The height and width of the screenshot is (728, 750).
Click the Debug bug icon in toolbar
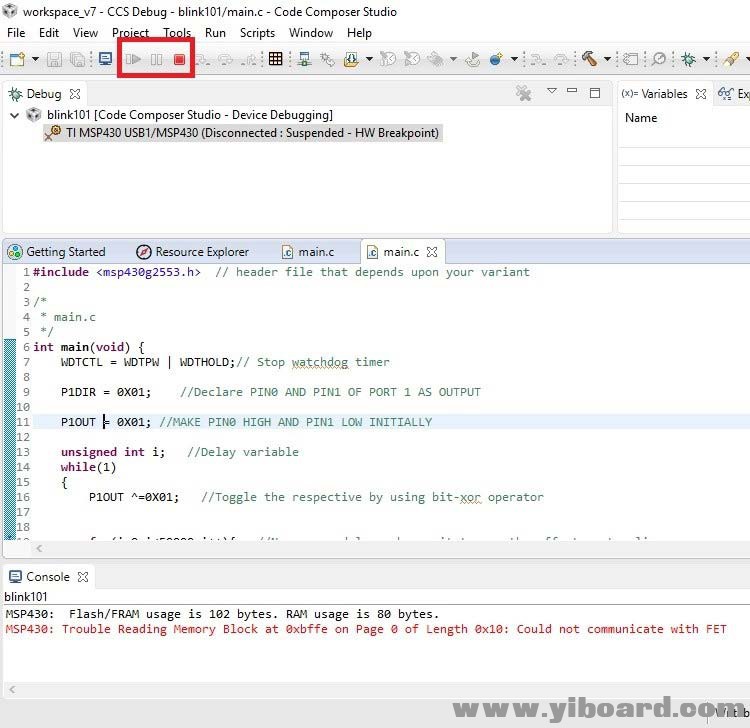(688, 60)
